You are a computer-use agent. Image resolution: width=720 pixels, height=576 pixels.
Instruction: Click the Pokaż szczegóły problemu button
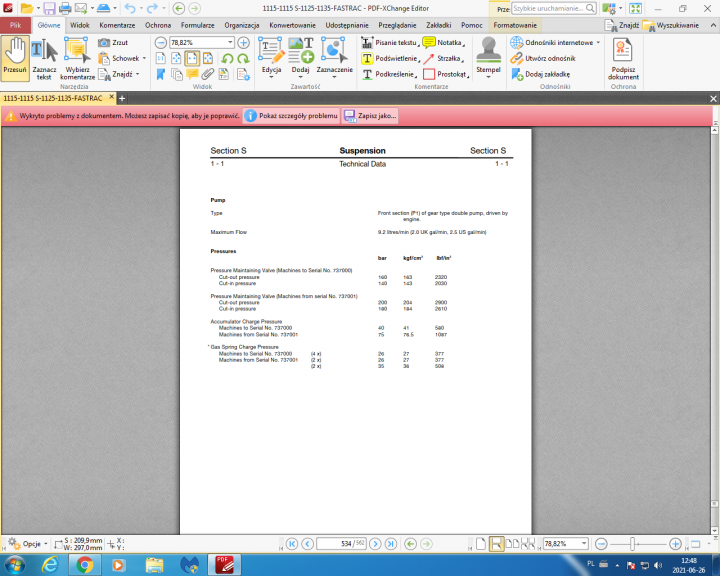pyautogui.click(x=289, y=116)
